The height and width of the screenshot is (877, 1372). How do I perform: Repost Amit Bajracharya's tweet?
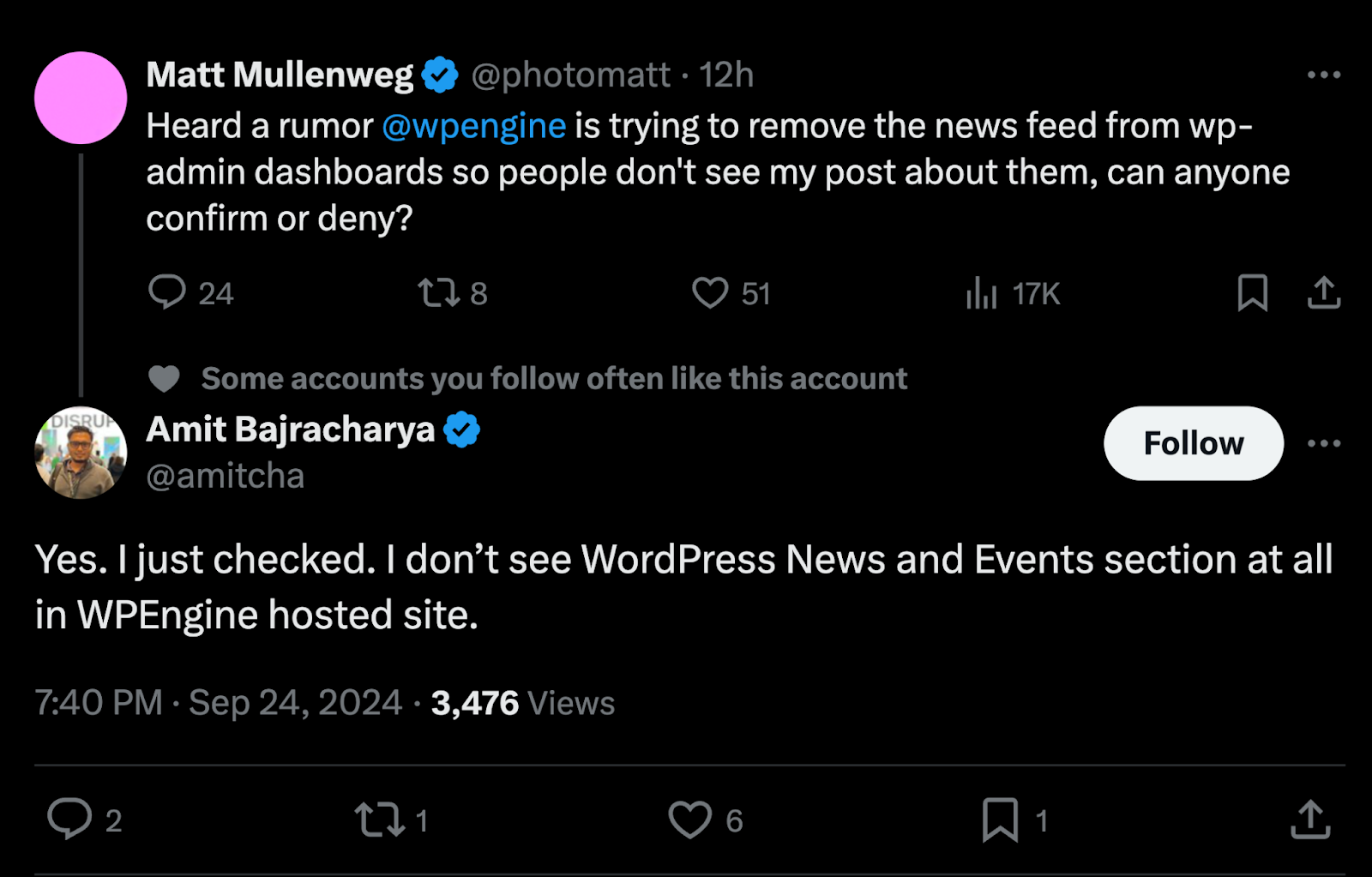(x=381, y=819)
